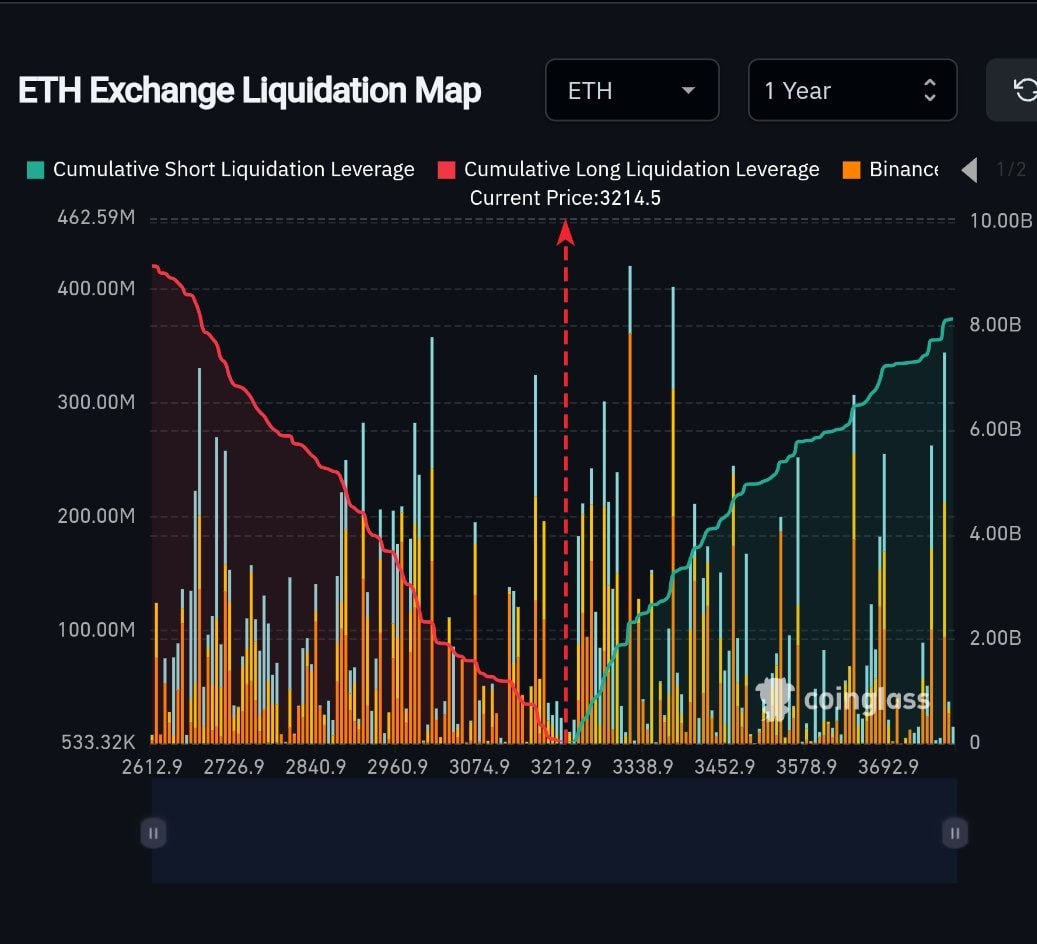Click the green Cumulative Short legend square
The height and width of the screenshot is (944, 1037).
pos(36,170)
